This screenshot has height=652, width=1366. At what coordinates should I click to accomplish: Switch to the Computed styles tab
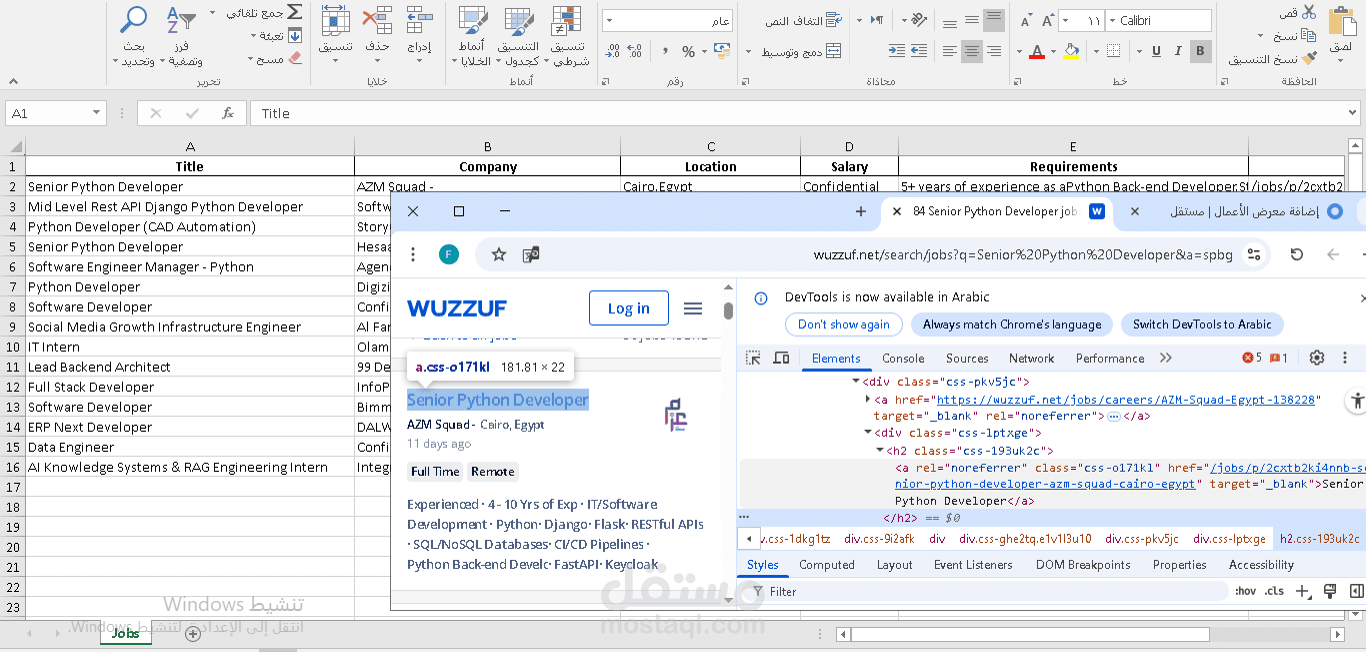pyautogui.click(x=827, y=565)
